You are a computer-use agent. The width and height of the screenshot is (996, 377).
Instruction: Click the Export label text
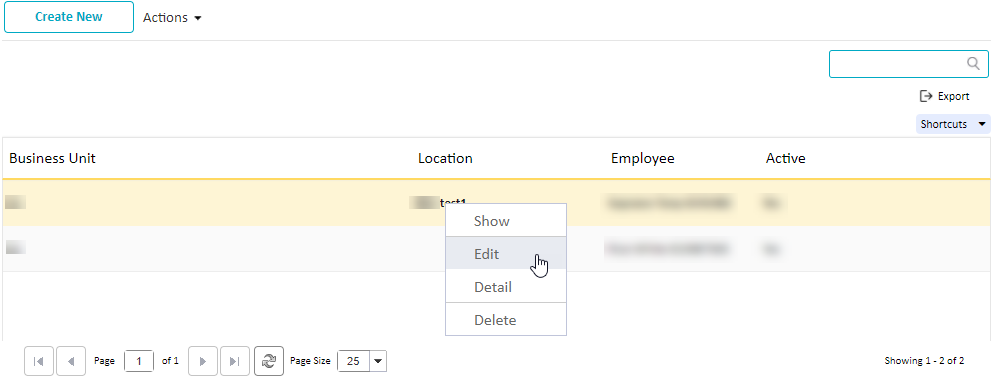953,96
